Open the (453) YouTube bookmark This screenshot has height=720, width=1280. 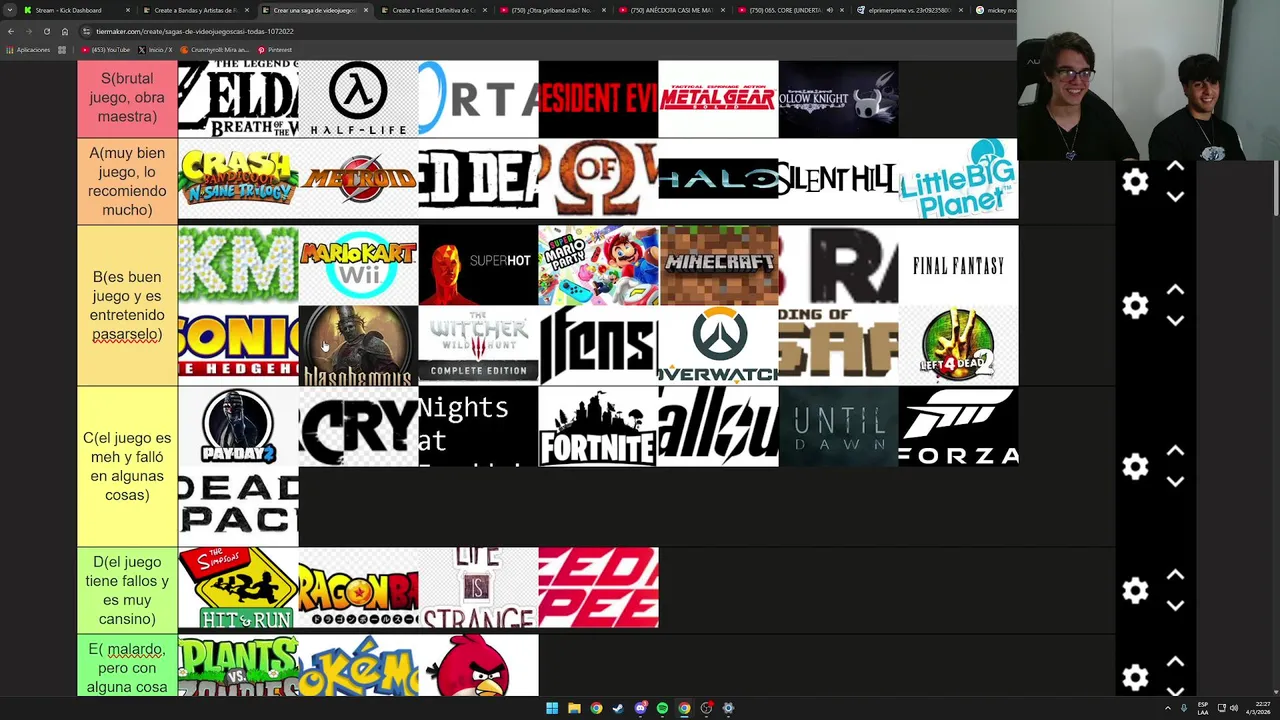click(106, 50)
